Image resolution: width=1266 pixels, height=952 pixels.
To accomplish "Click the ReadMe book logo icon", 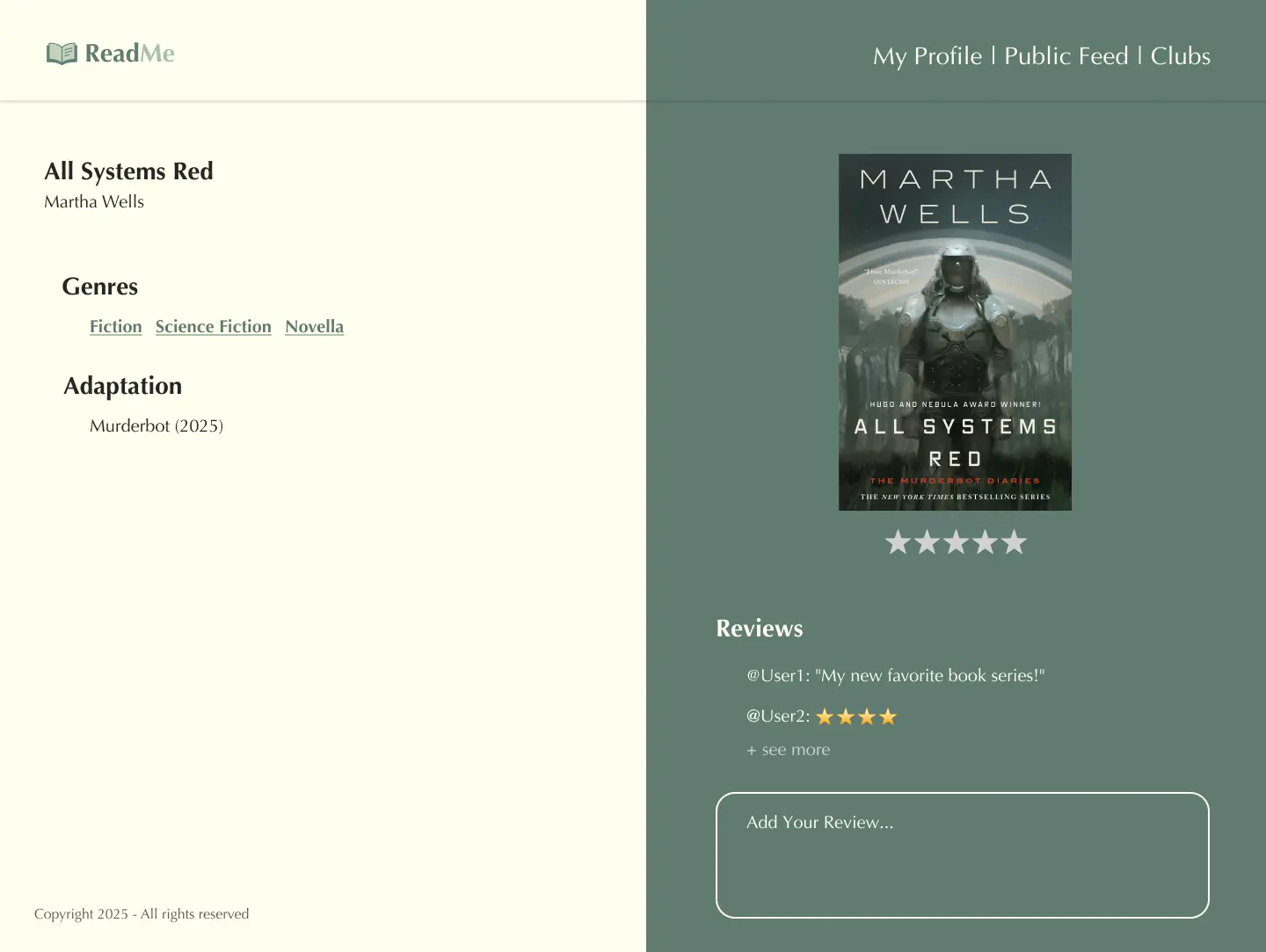I will pos(60,53).
